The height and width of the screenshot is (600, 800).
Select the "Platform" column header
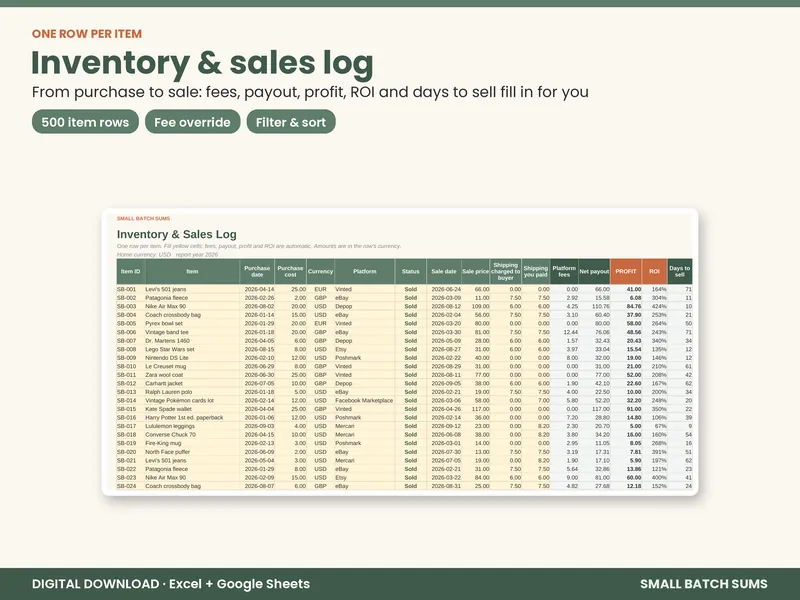point(365,271)
